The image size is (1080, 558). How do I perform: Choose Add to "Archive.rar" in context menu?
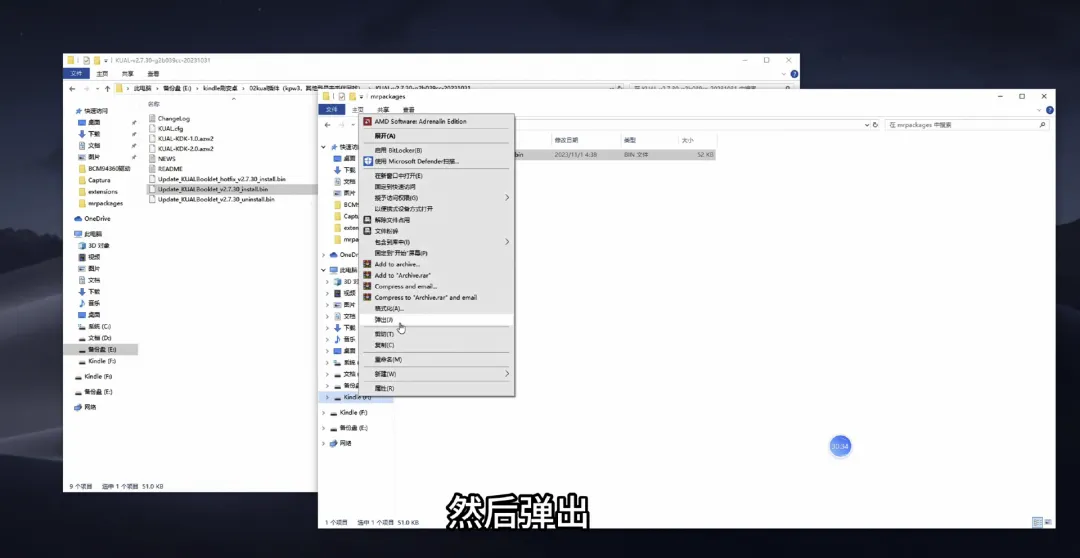[x=437, y=275]
